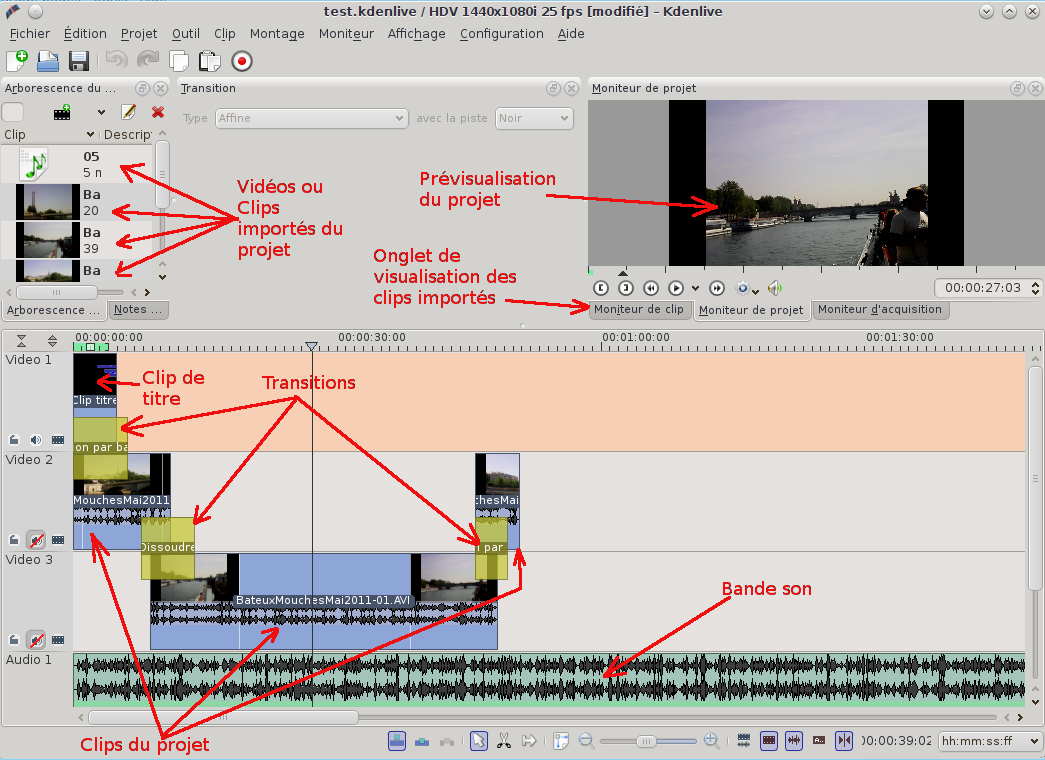This screenshot has width=1045, height=760.
Task: Click the add clip icon in the project tree
Action: pyautogui.click(x=63, y=112)
